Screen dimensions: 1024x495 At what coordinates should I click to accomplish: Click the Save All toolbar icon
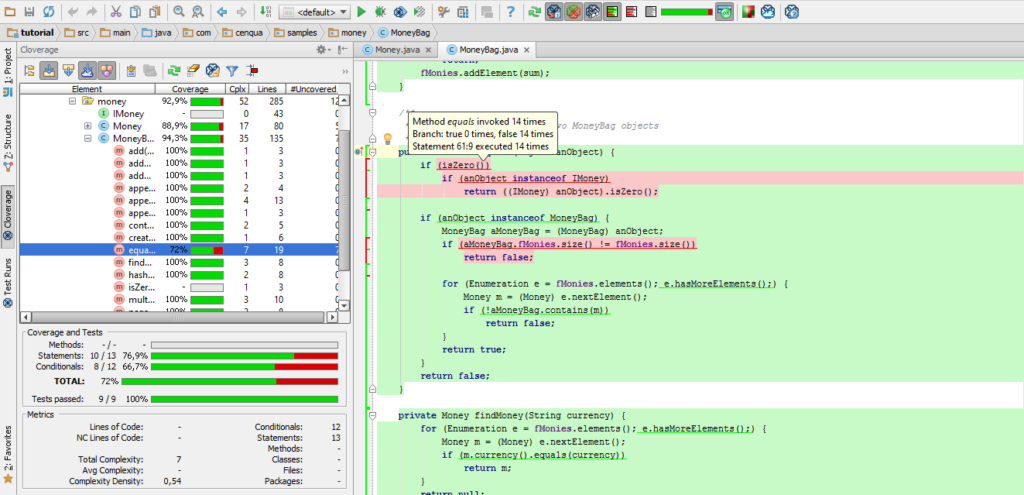pos(30,11)
